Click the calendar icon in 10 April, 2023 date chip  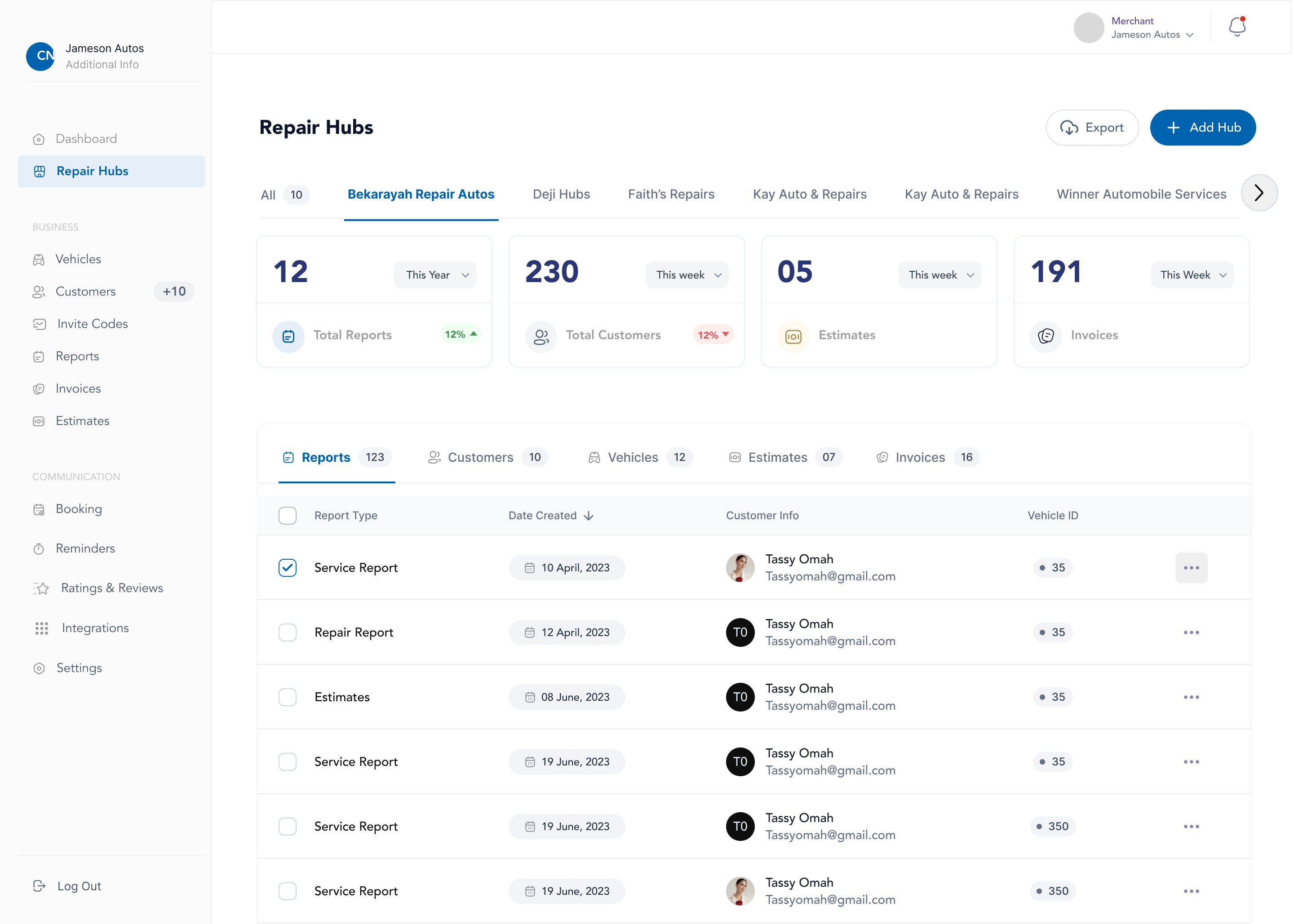[x=529, y=568]
